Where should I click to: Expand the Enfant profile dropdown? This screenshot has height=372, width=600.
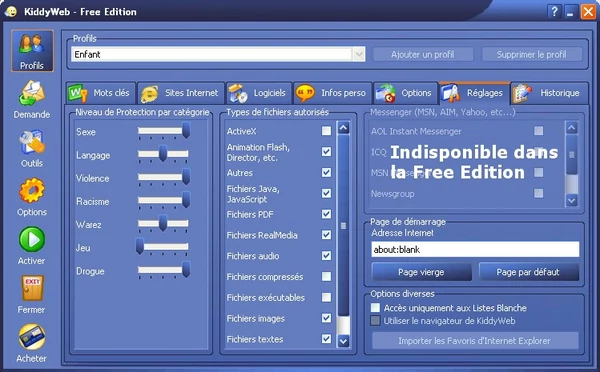pyautogui.click(x=359, y=54)
